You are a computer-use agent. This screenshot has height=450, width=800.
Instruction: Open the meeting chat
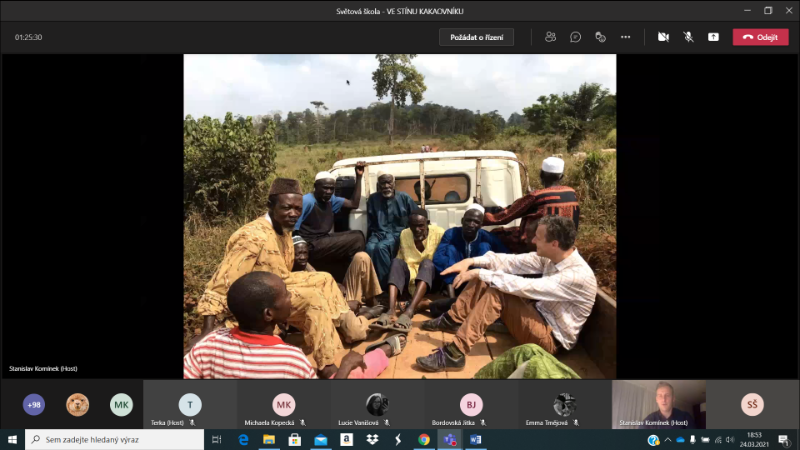pos(575,37)
